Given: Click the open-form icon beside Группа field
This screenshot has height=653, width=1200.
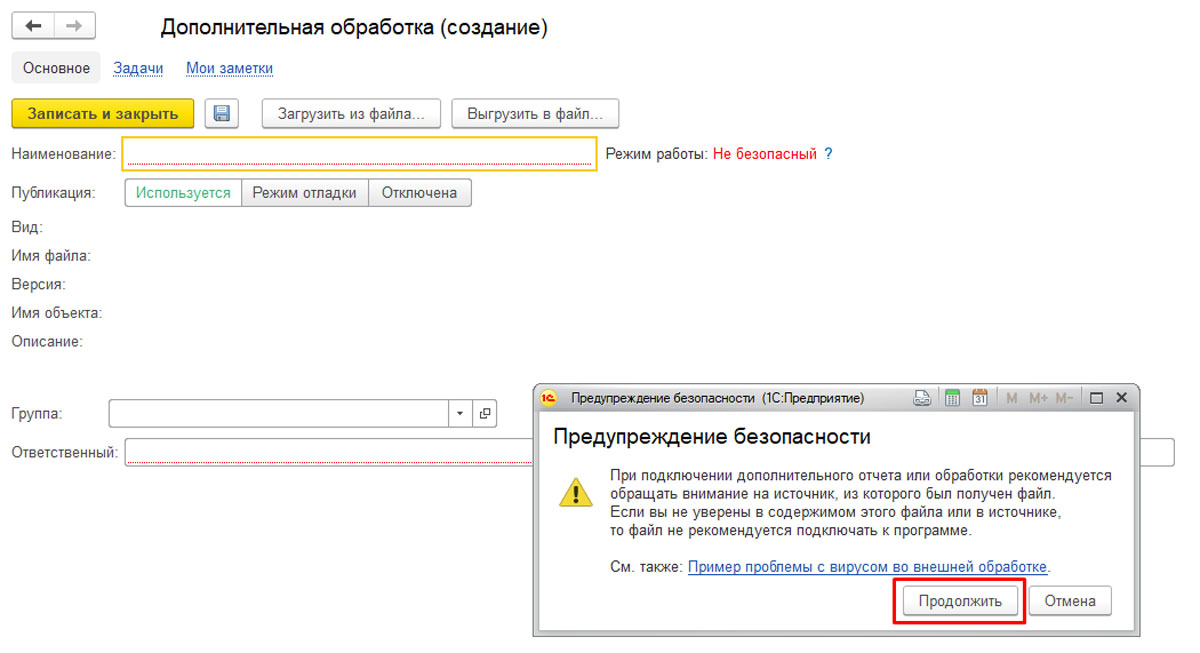Looking at the screenshot, I should pos(485,413).
